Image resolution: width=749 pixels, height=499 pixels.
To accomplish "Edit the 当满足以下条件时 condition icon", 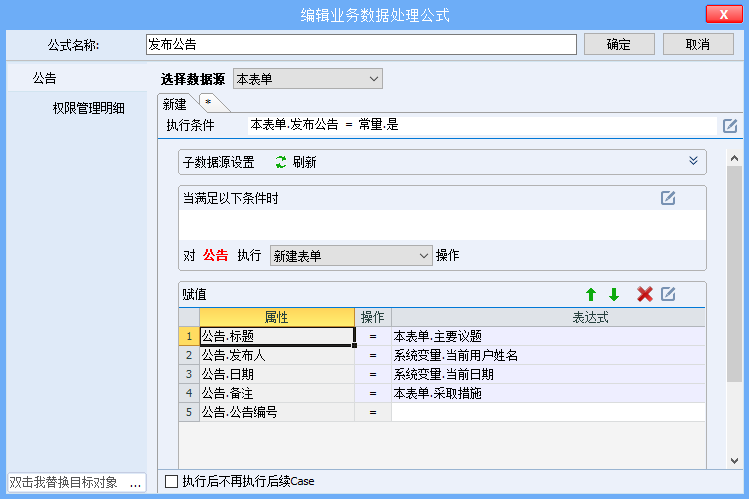I will coord(668,198).
